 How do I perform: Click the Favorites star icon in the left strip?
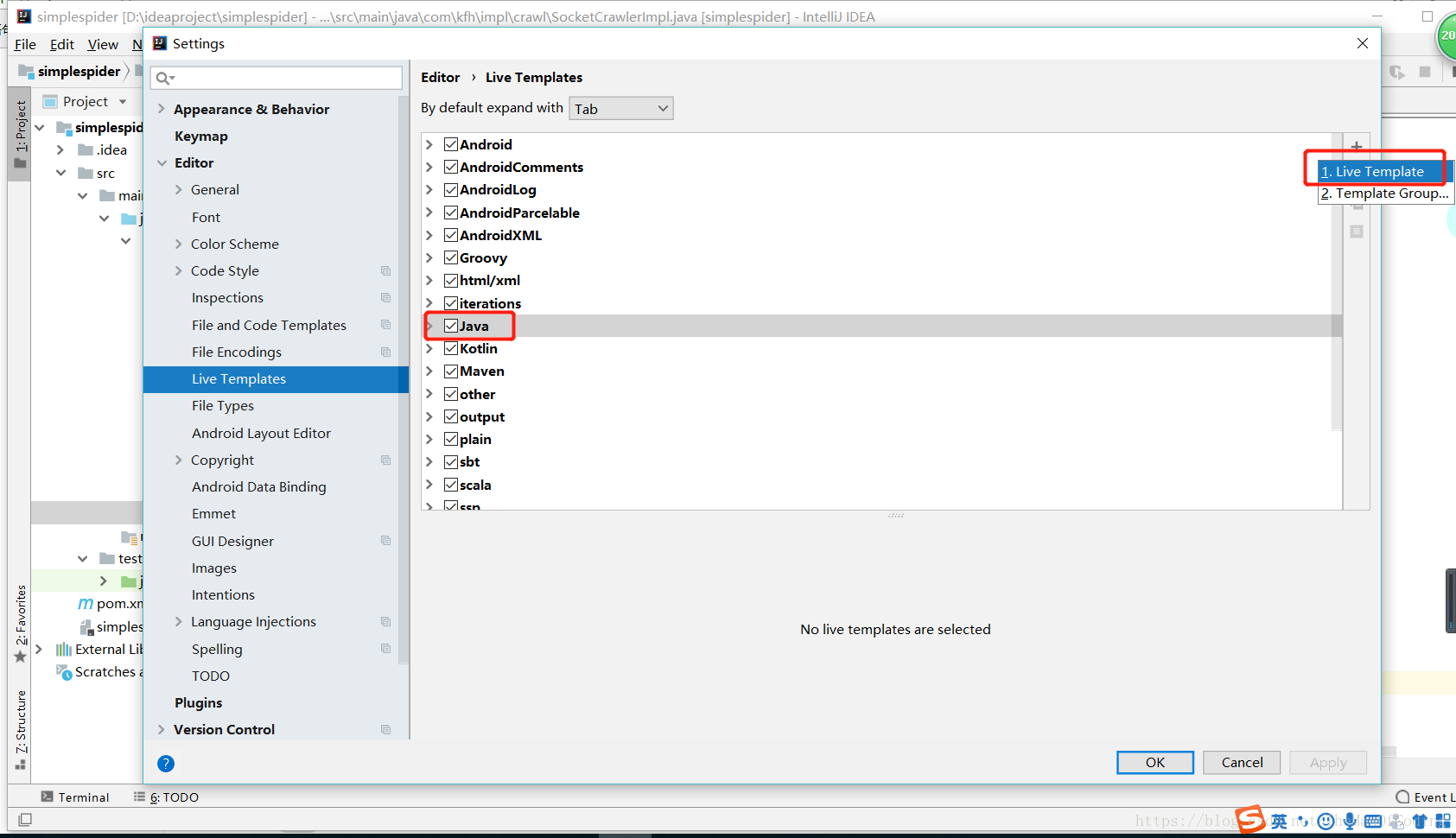point(21,657)
